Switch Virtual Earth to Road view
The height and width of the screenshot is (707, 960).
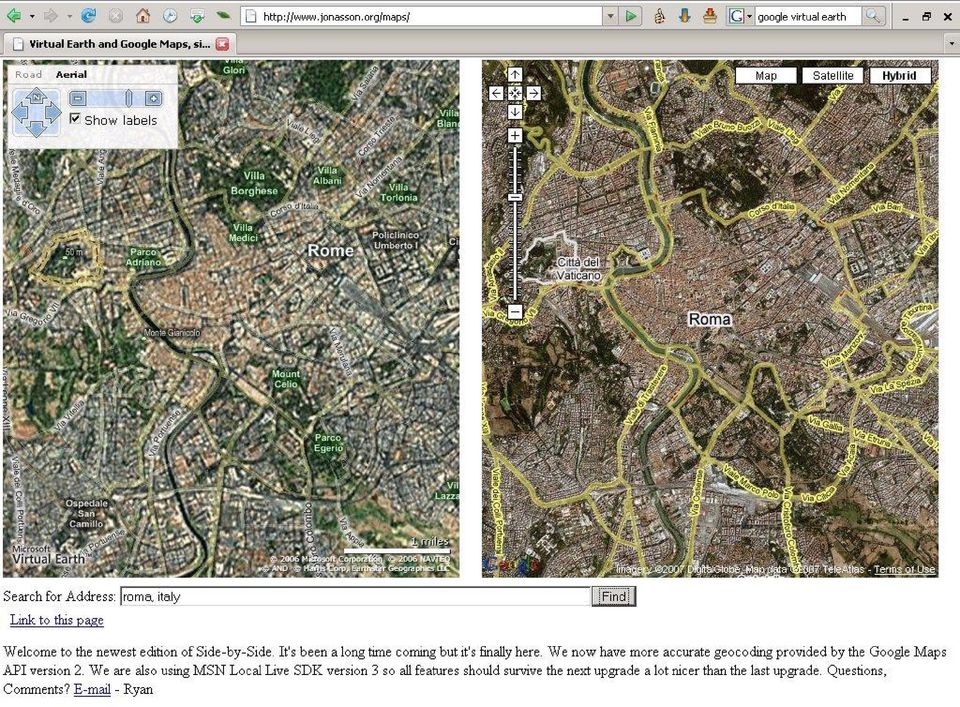28,75
